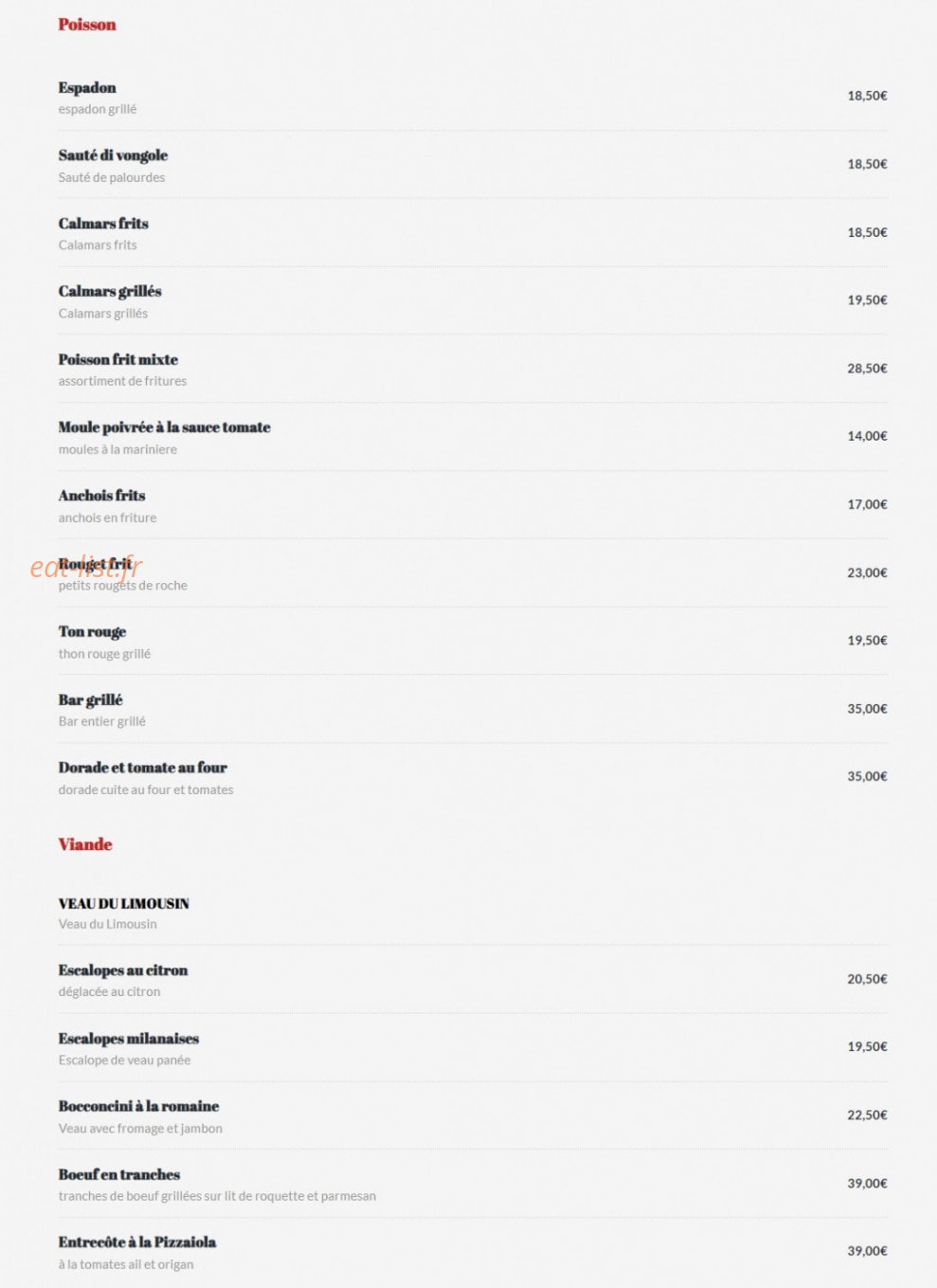This screenshot has width=937, height=1288.
Task: Click the eat-list.fr watermark
Action: [86, 567]
